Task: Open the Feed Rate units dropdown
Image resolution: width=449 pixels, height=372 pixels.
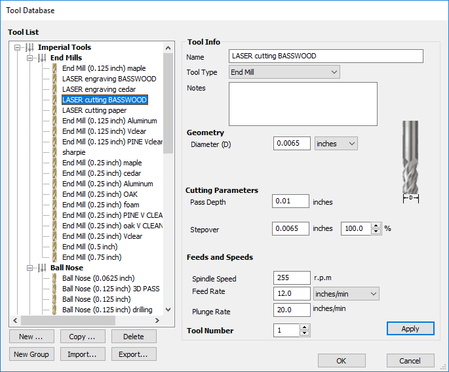Action: 346,294
